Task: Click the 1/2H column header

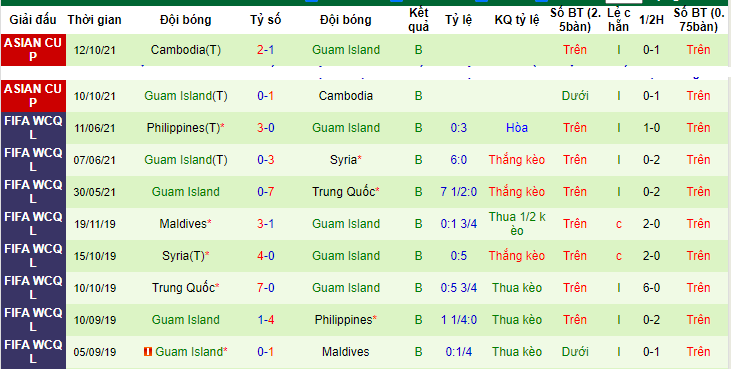Action: coord(650,20)
